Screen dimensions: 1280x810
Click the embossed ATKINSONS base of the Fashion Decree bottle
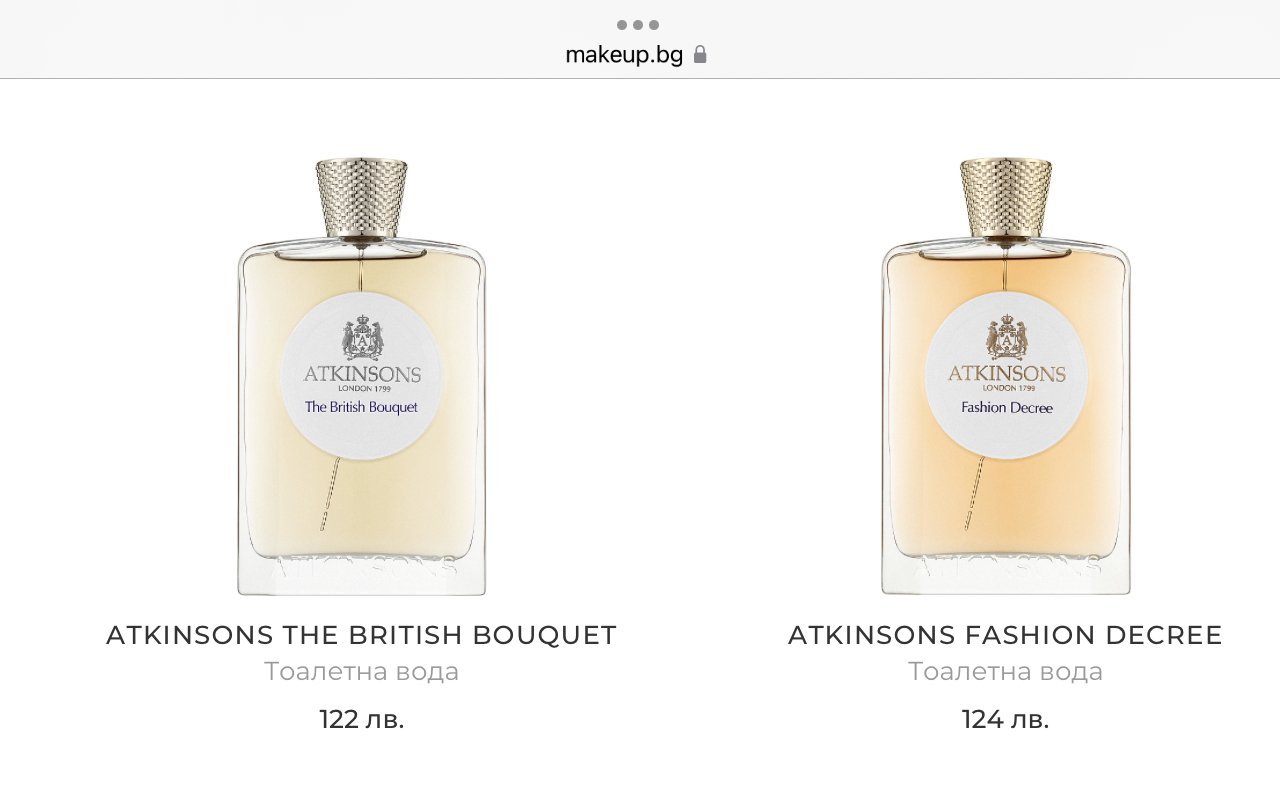tap(1007, 566)
